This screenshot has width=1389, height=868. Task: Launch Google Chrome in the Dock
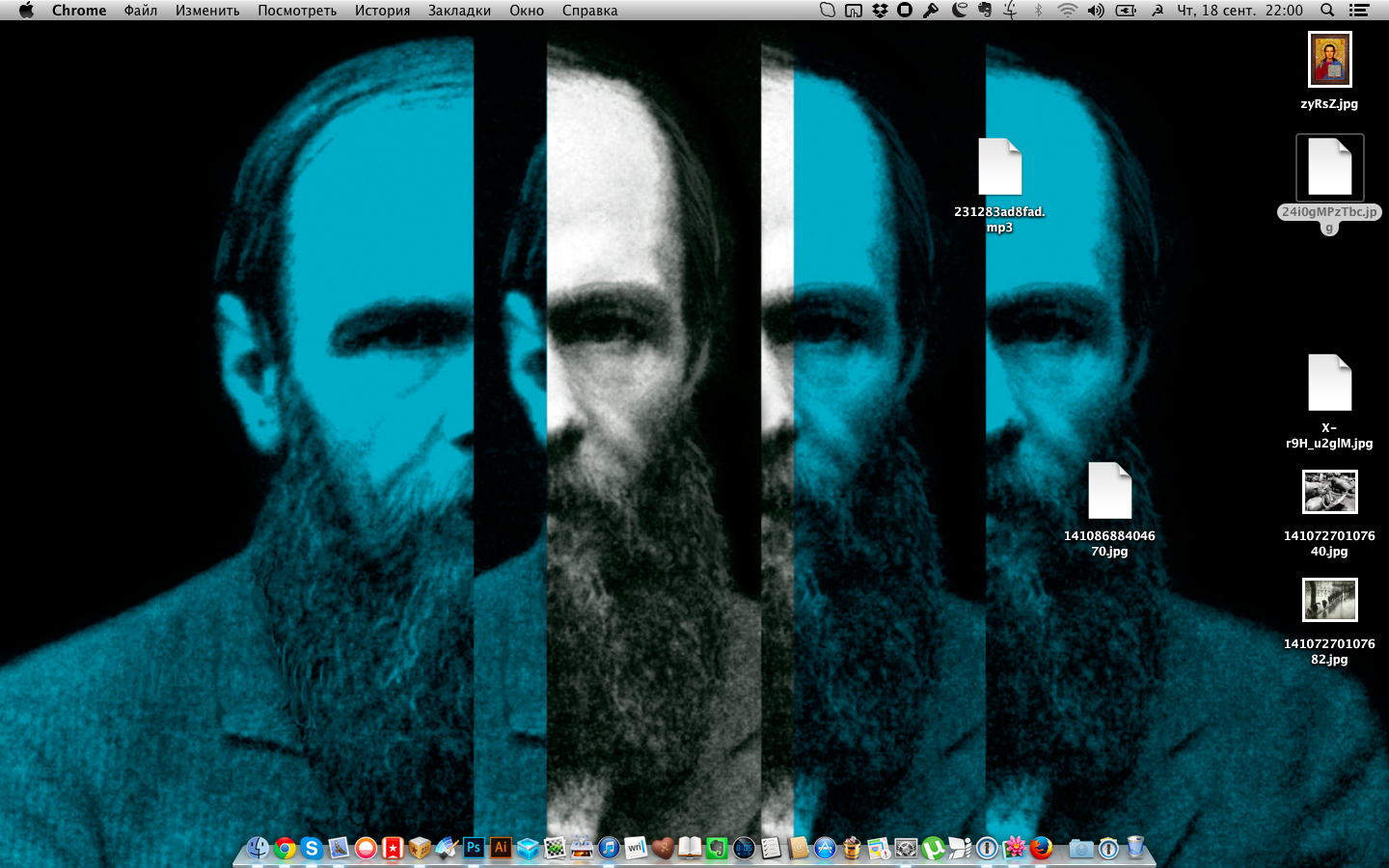tap(285, 848)
